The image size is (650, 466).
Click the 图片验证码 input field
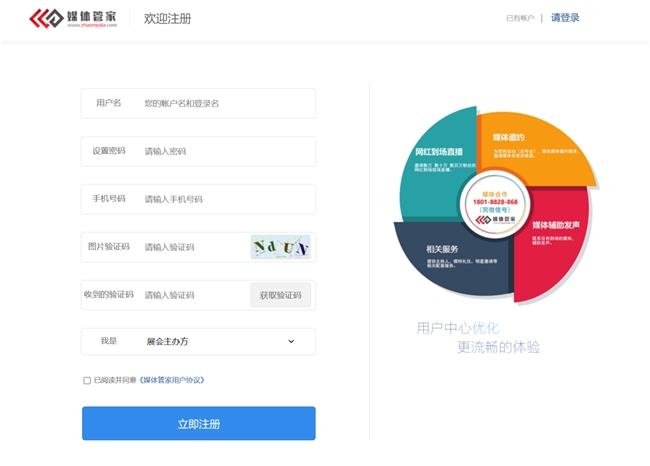(x=192, y=247)
